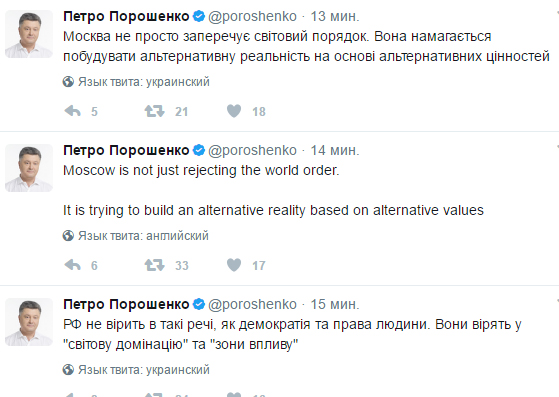This screenshot has width=559, height=397.
Task: Retweet the tweet with 33 retweets
Action: pos(154,265)
